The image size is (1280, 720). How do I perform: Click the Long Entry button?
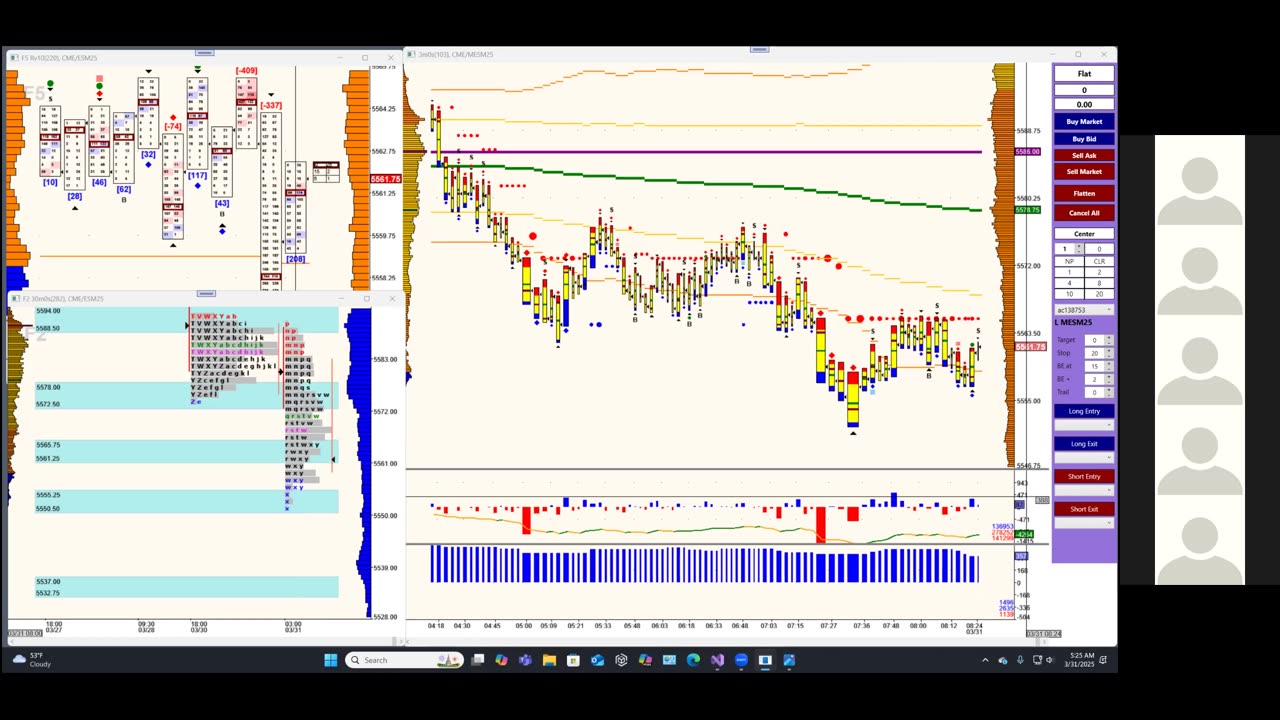[1084, 411]
